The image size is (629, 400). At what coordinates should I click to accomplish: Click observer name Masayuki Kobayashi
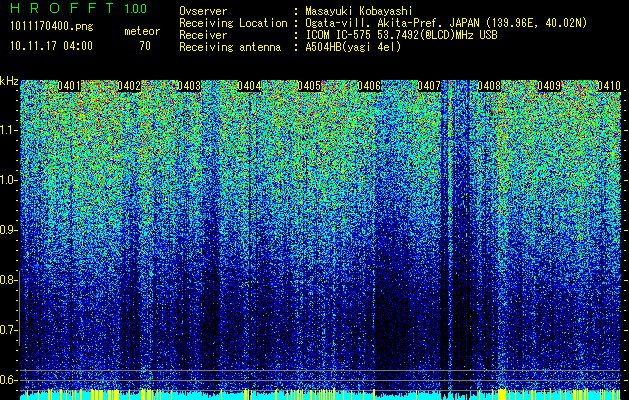click(359, 11)
